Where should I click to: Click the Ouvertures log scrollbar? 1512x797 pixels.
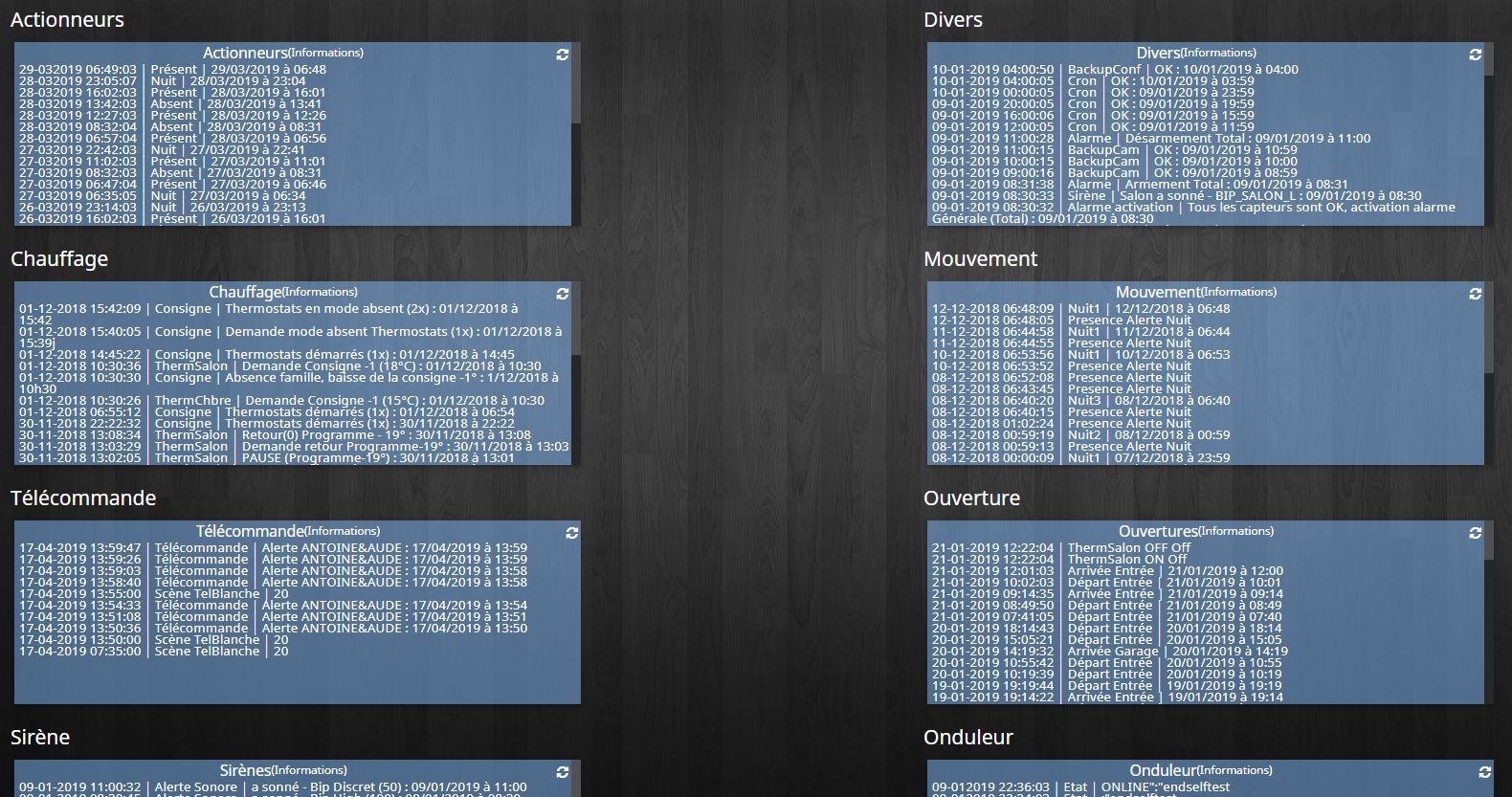tap(1489, 540)
